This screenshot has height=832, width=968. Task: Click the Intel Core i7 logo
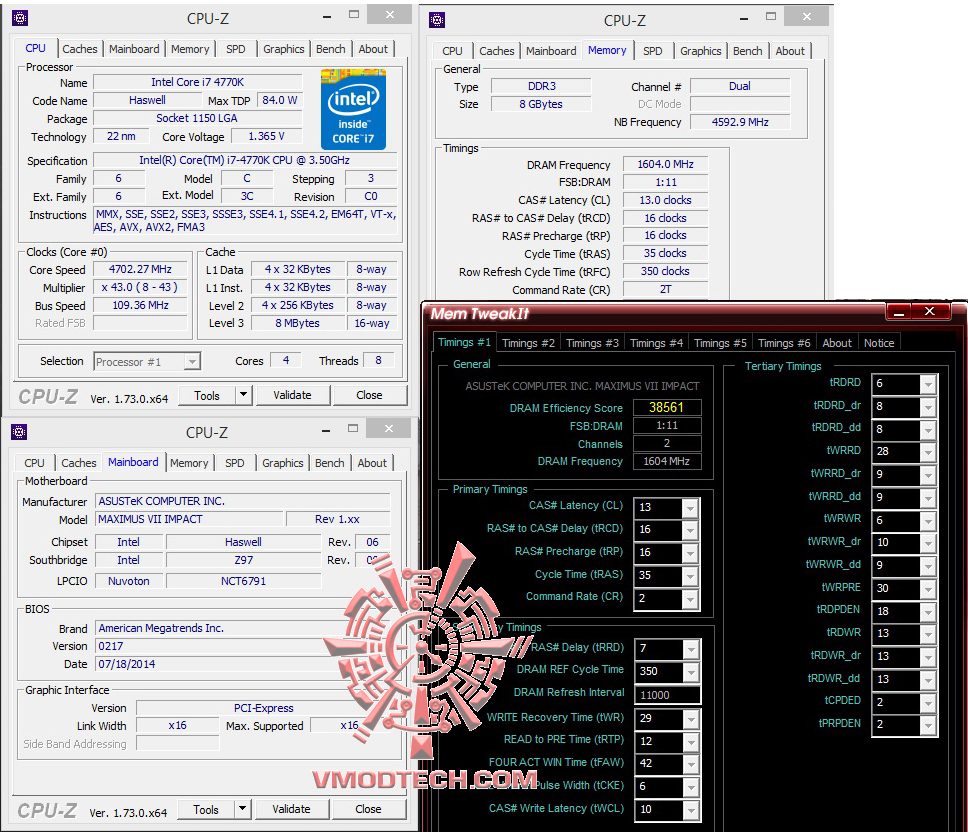353,109
